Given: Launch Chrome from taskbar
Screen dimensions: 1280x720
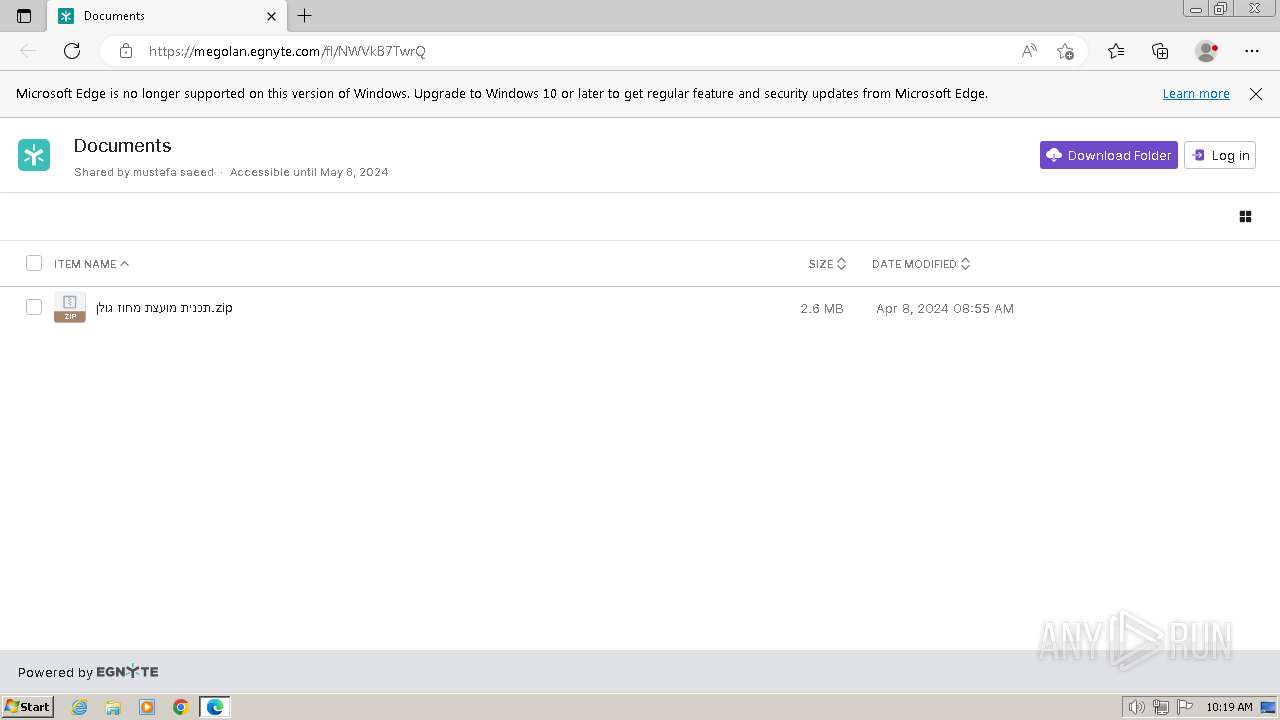Looking at the screenshot, I should pyautogui.click(x=181, y=707).
